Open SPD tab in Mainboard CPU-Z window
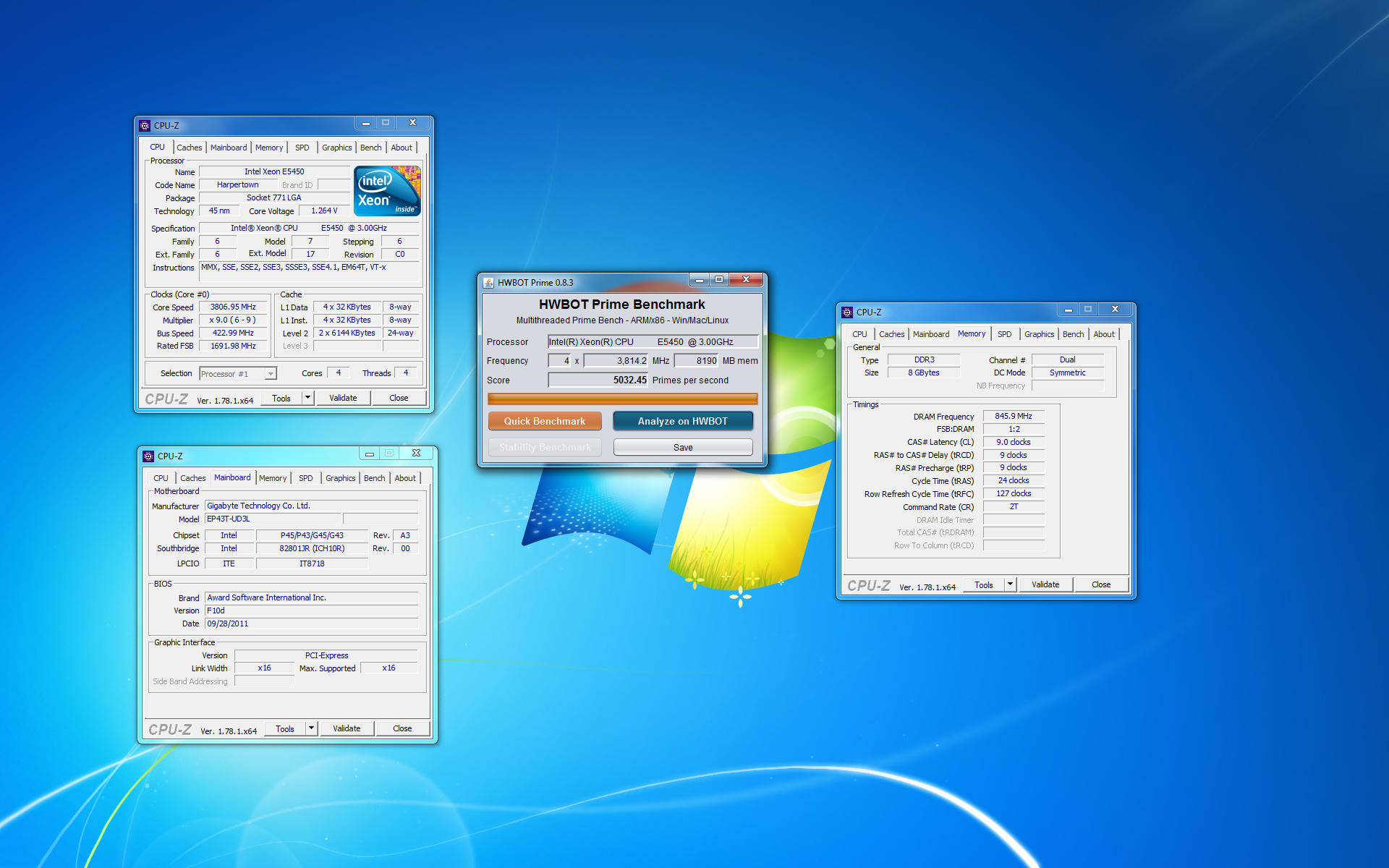Screen dimensions: 1389x868 click(x=306, y=478)
